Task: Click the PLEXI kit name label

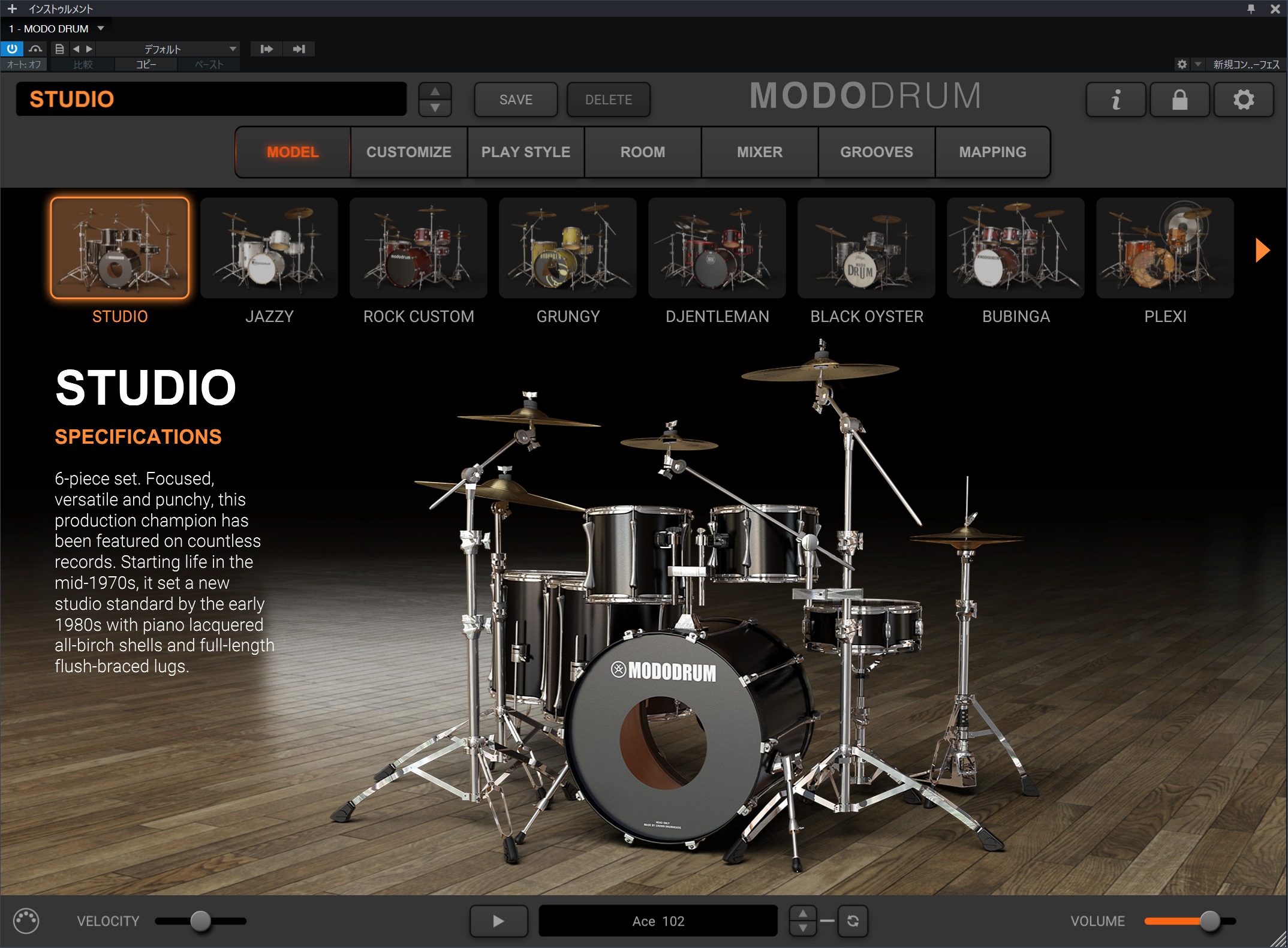Action: click(1165, 316)
